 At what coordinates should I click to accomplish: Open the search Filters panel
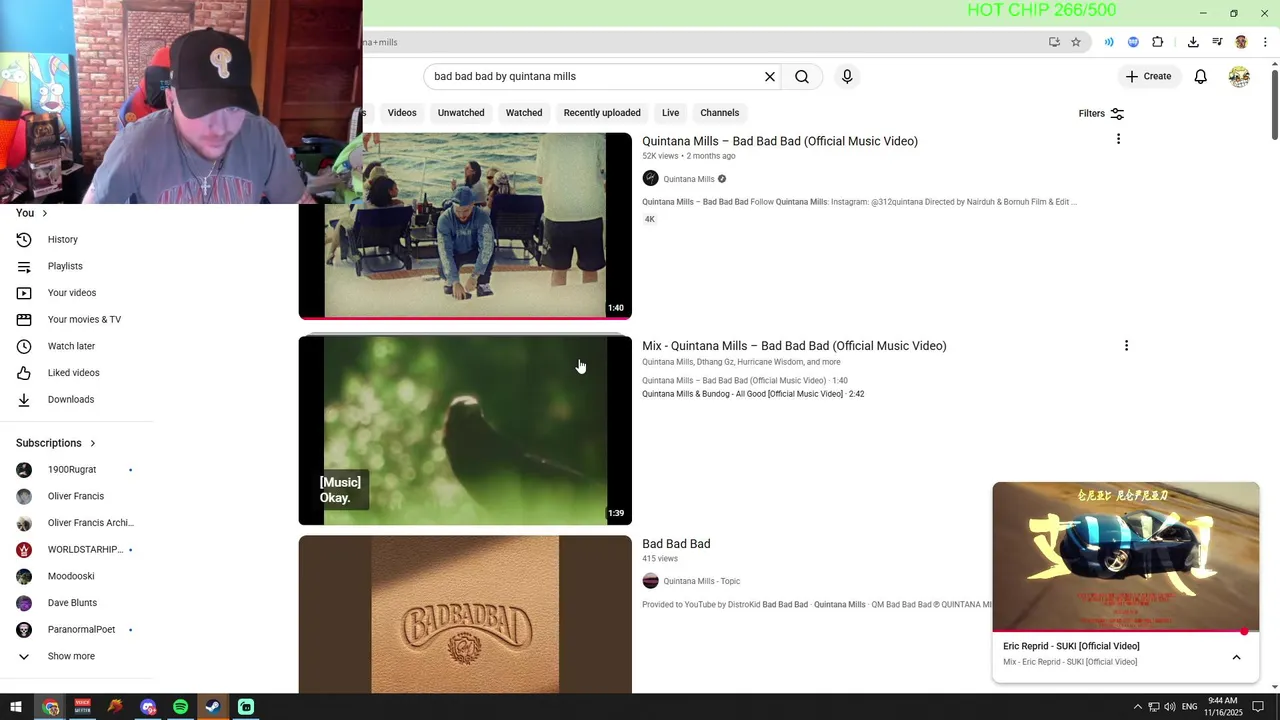point(1101,114)
